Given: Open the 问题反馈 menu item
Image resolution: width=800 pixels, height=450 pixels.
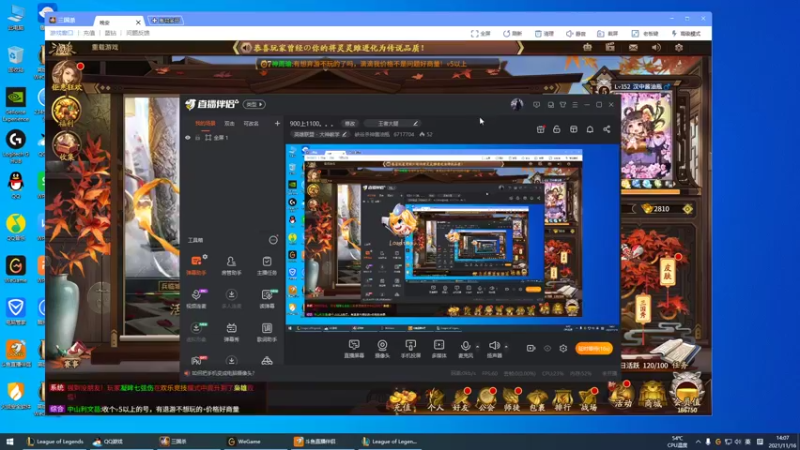Looking at the screenshot, I should [138, 33].
